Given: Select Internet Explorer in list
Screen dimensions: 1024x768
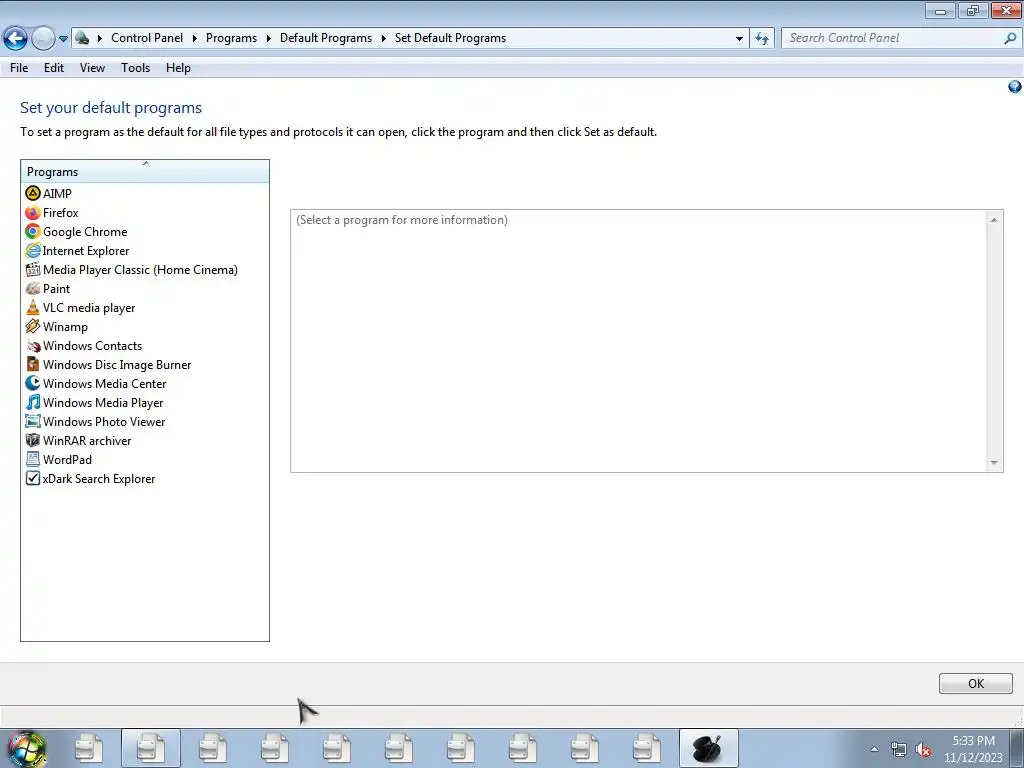Looking at the screenshot, I should (86, 251).
